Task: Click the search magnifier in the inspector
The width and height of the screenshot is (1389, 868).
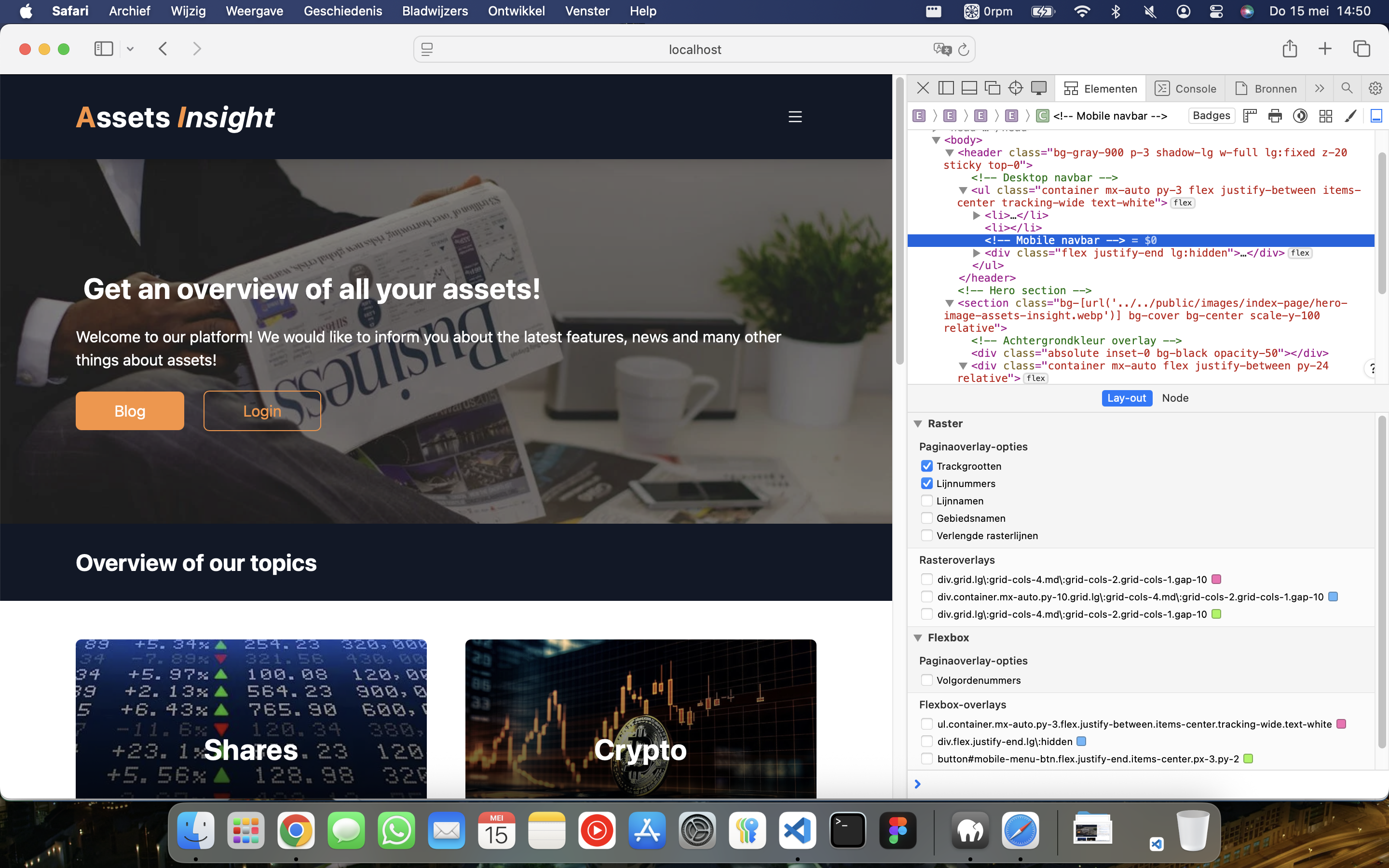Action: click(x=1347, y=88)
